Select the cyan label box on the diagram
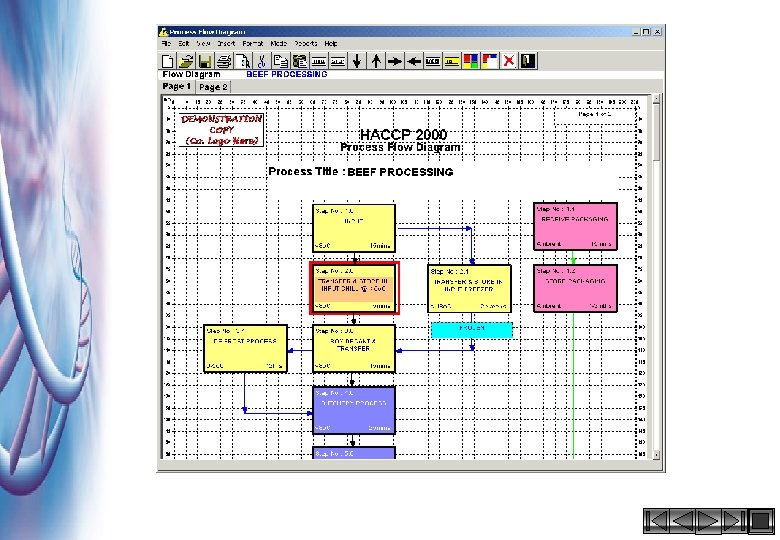The image size is (780, 540). click(472, 330)
